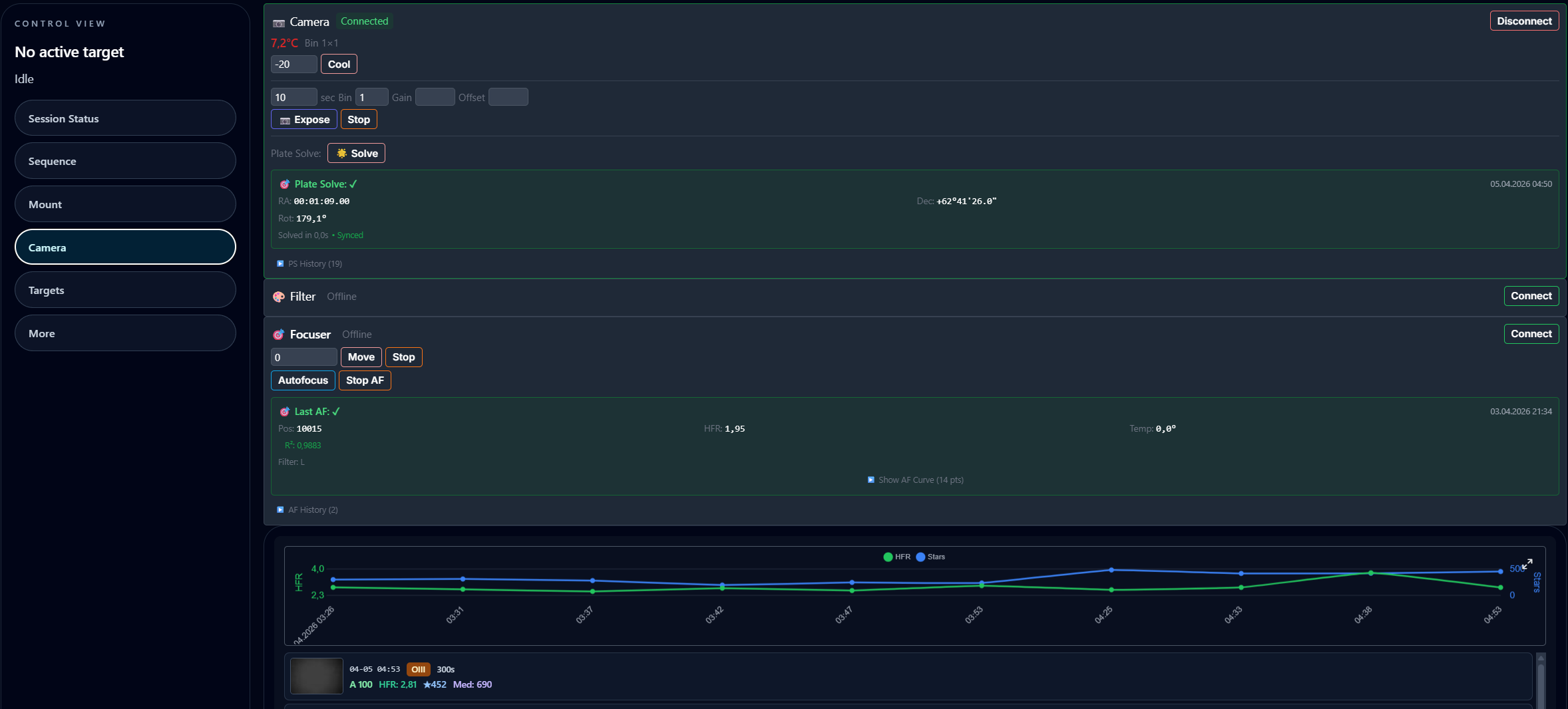This screenshot has width=1568, height=709.
Task: Click the palette icon beside Filter
Action: click(278, 297)
